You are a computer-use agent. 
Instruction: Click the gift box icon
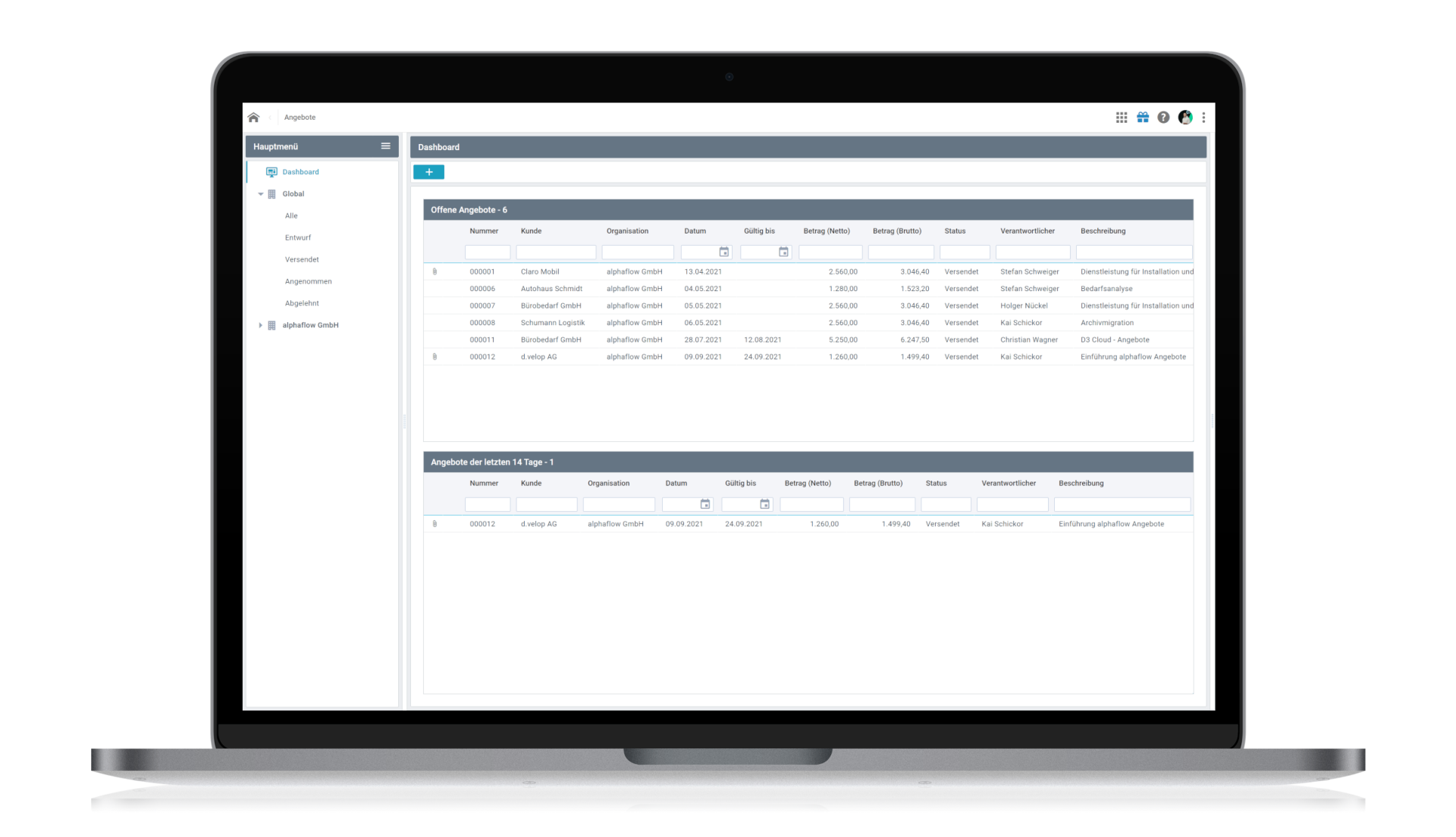[1143, 118]
